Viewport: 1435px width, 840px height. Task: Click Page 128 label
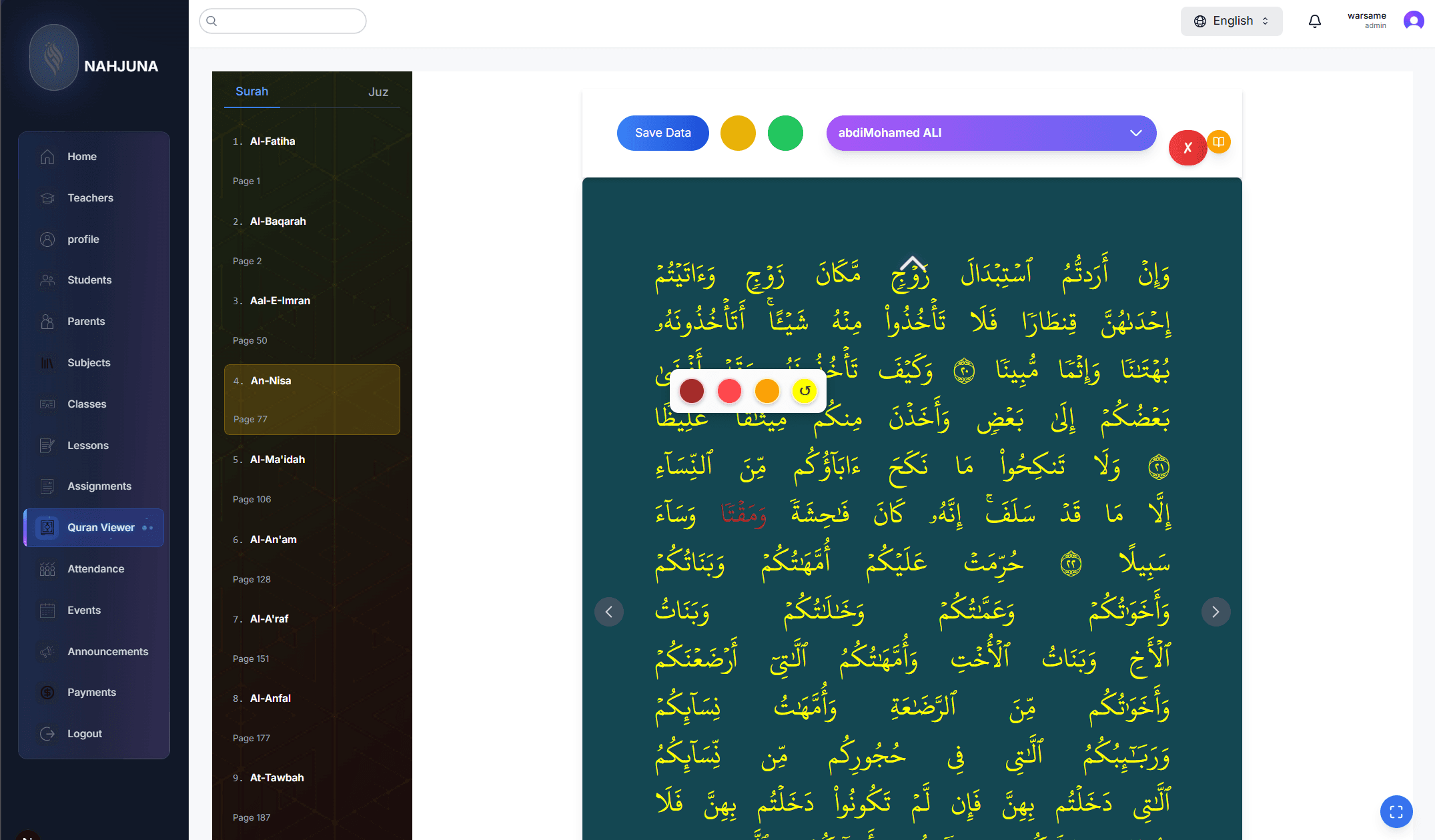coord(252,579)
